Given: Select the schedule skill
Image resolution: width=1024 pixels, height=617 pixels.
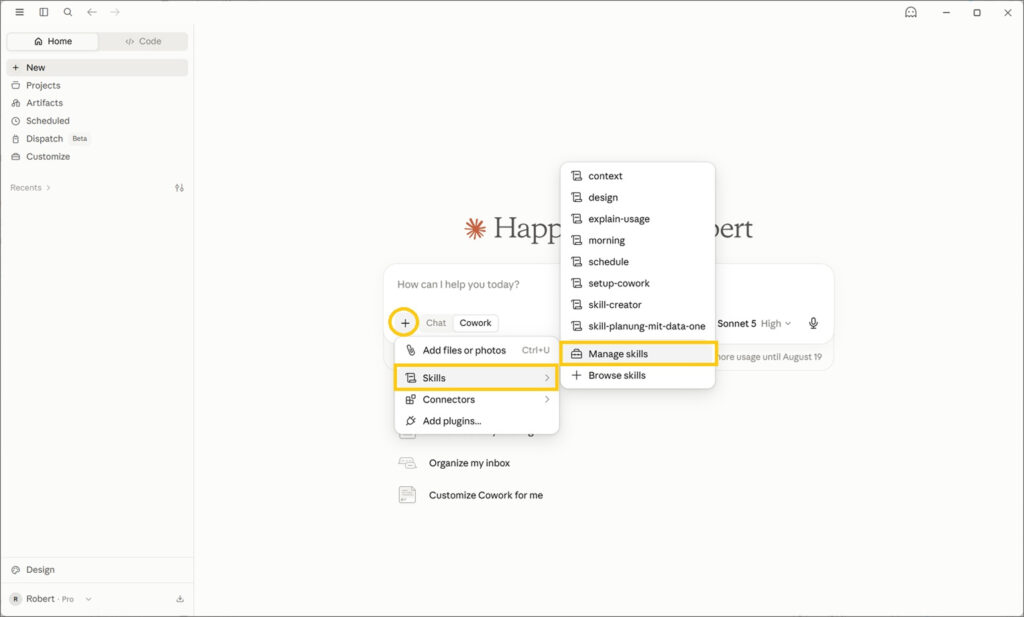Looking at the screenshot, I should click(637, 262).
